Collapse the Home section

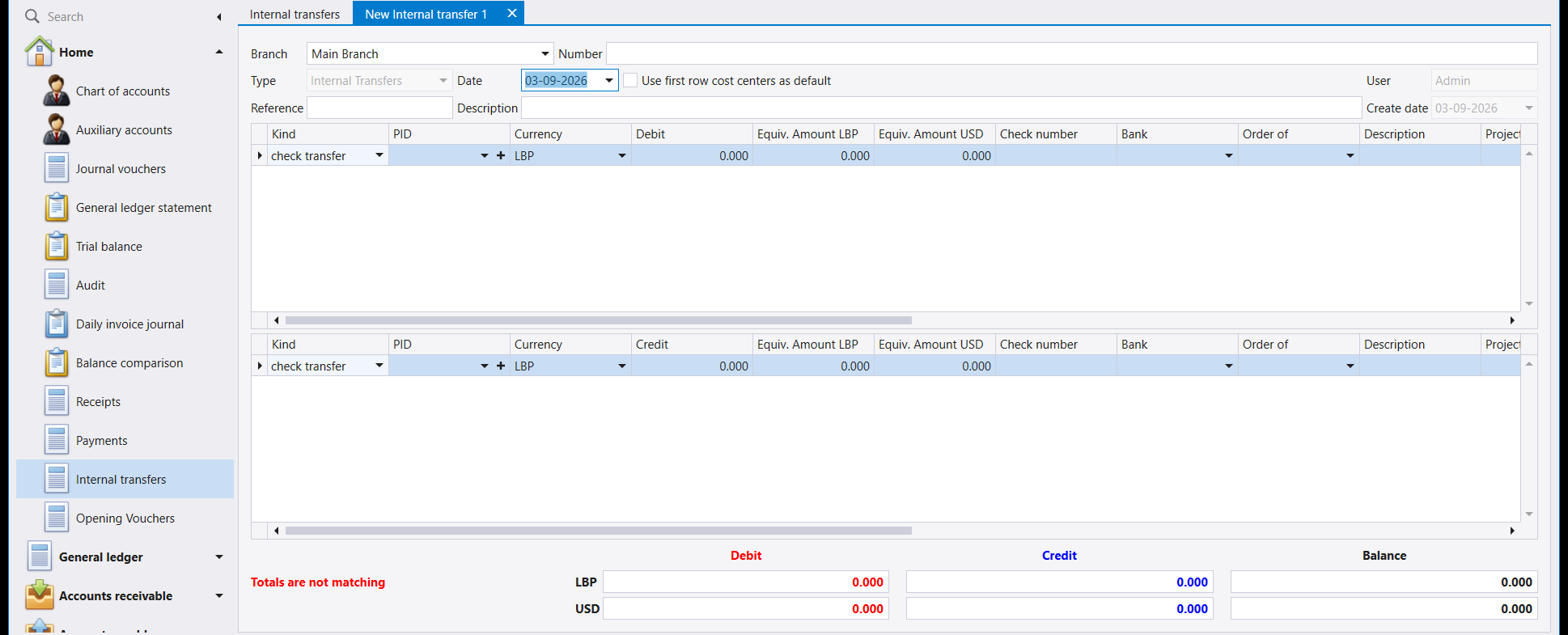pyautogui.click(x=219, y=52)
